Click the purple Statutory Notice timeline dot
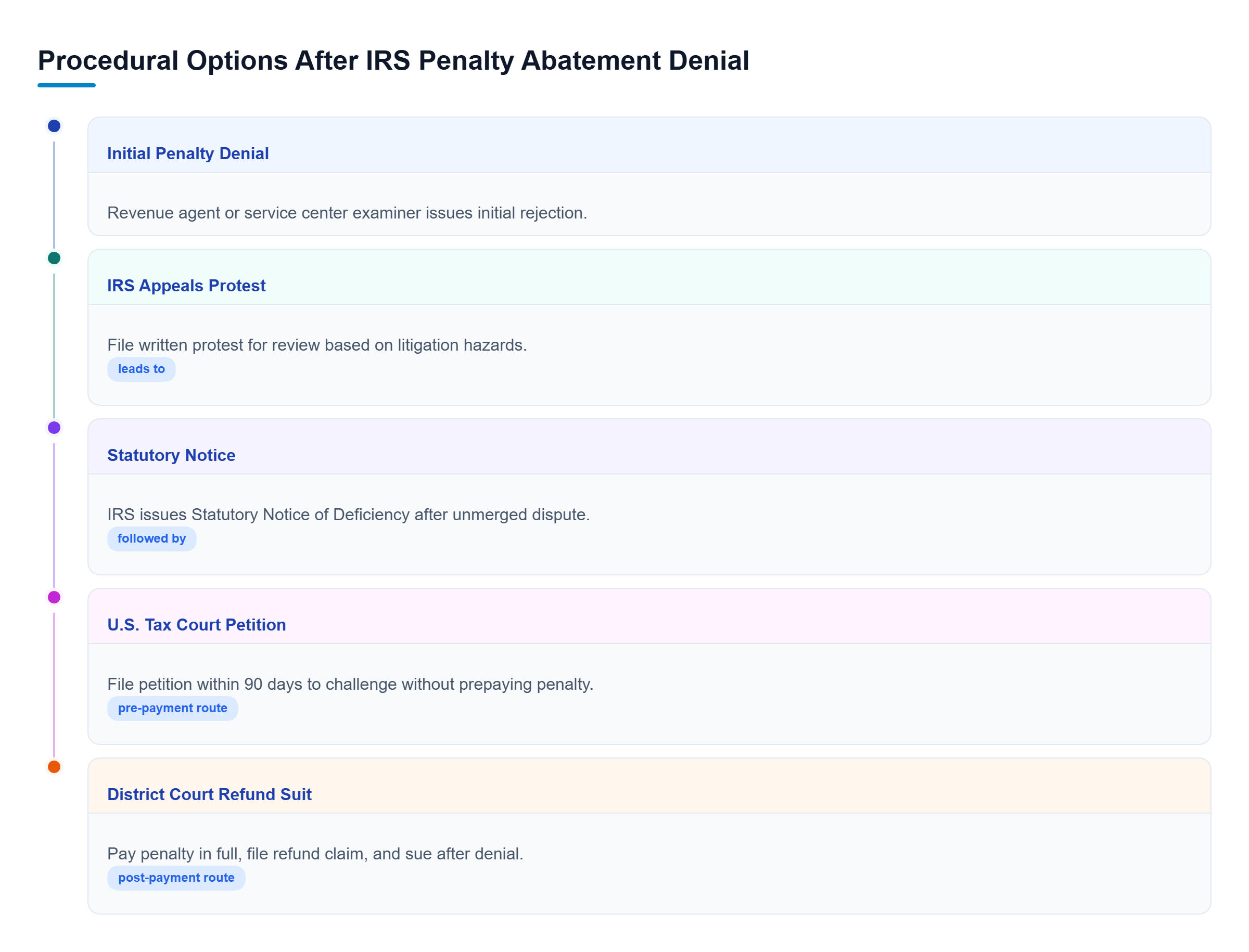 54,428
